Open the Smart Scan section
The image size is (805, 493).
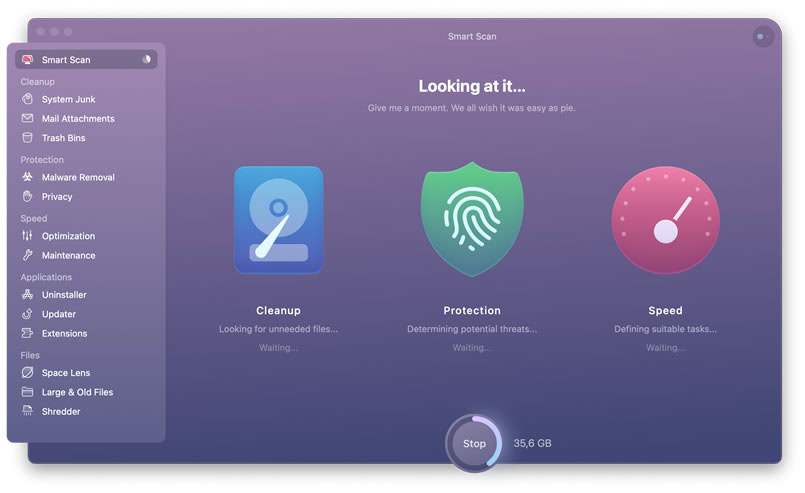(86, 60)
